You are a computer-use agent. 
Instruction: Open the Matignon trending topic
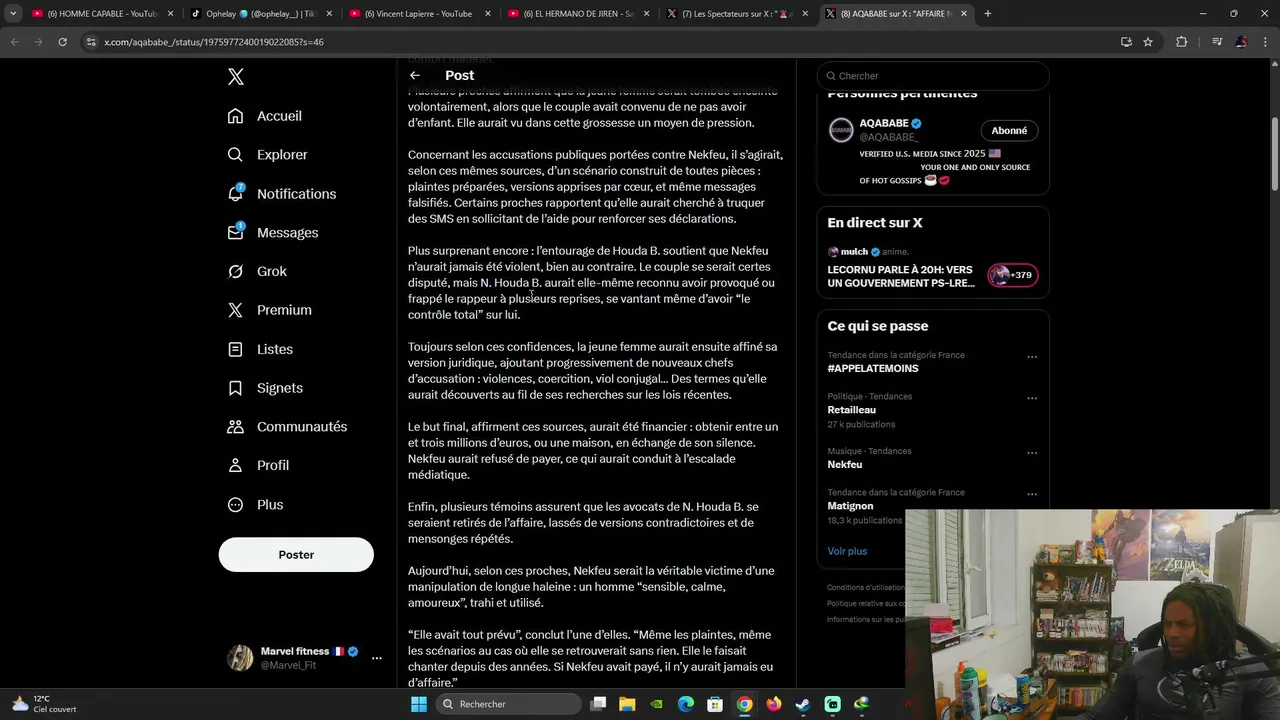pos(850,506)
